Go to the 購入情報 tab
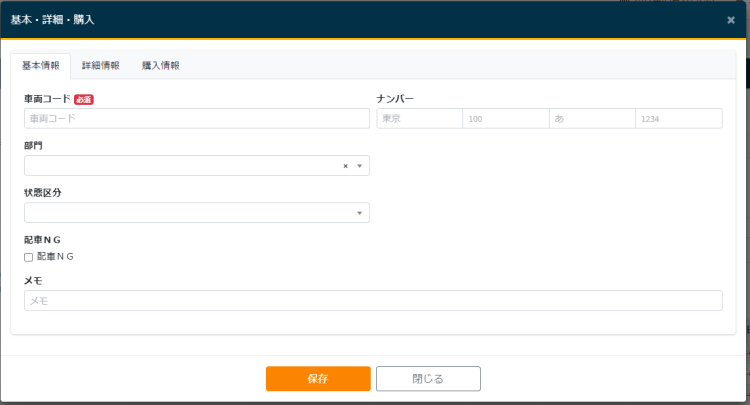Viewport: 750px width, 405px height. (x=161, y=66)
